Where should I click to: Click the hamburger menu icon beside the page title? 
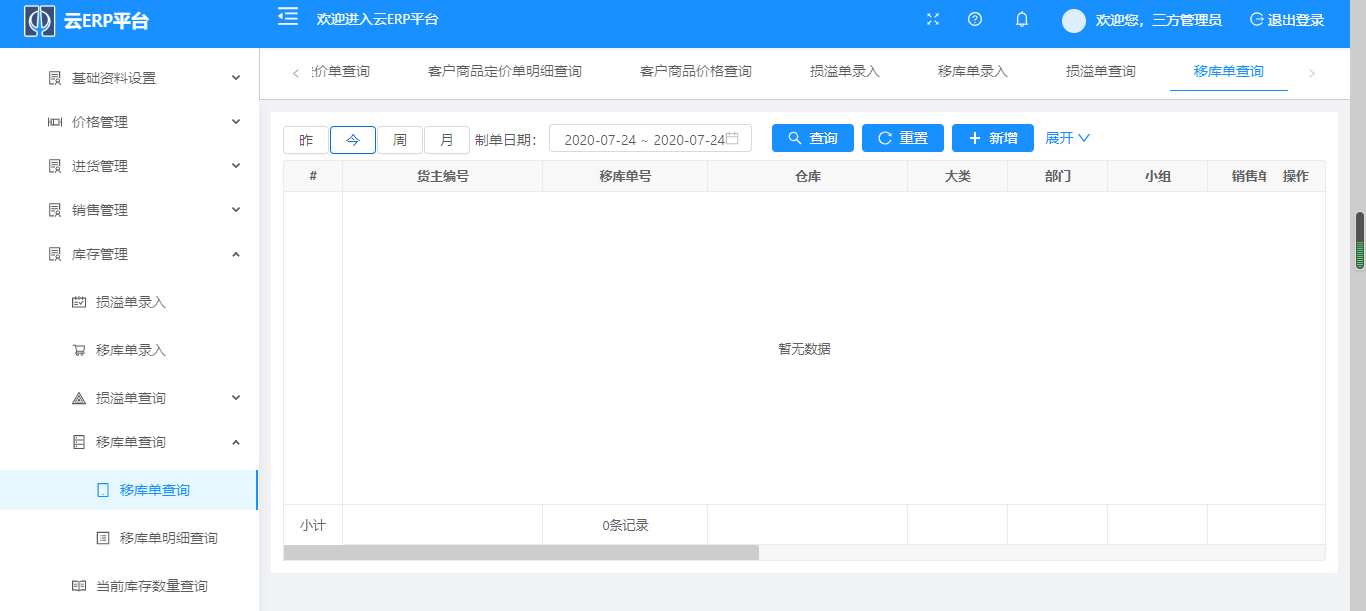(287, 16)
